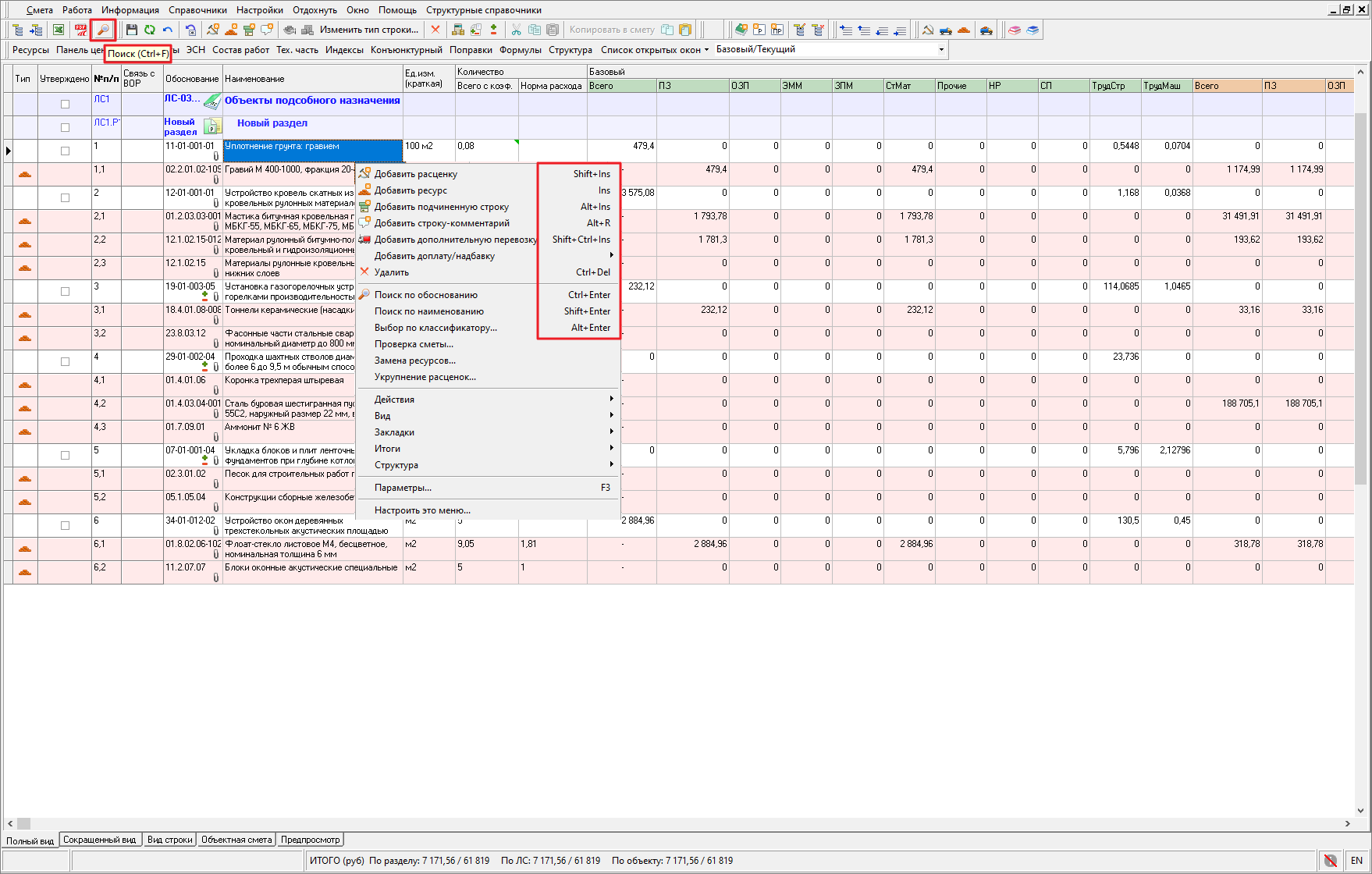Image resolution: width=1372 pixels, height=874 pixels.
Task: Click the Excel export toolbar icon
Action: click(59, 30)
